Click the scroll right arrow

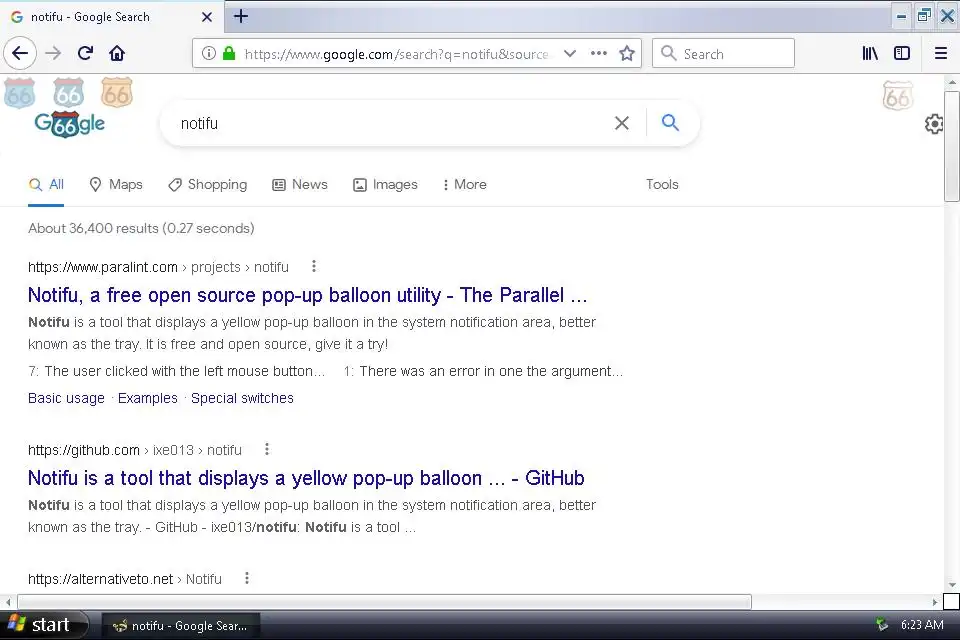[x=935, y=602]
